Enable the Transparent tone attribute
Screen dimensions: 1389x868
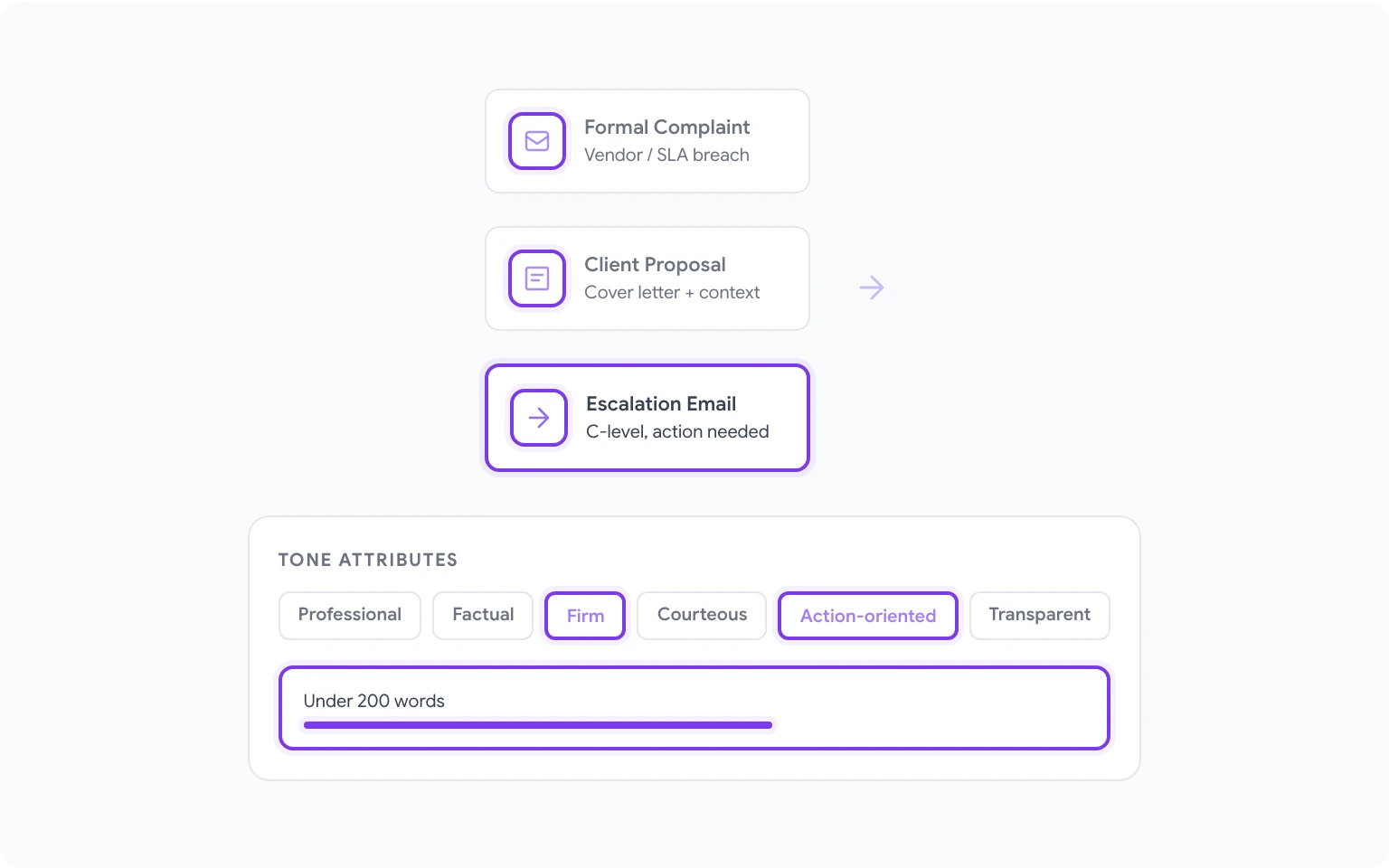[x=1039, y=616]
